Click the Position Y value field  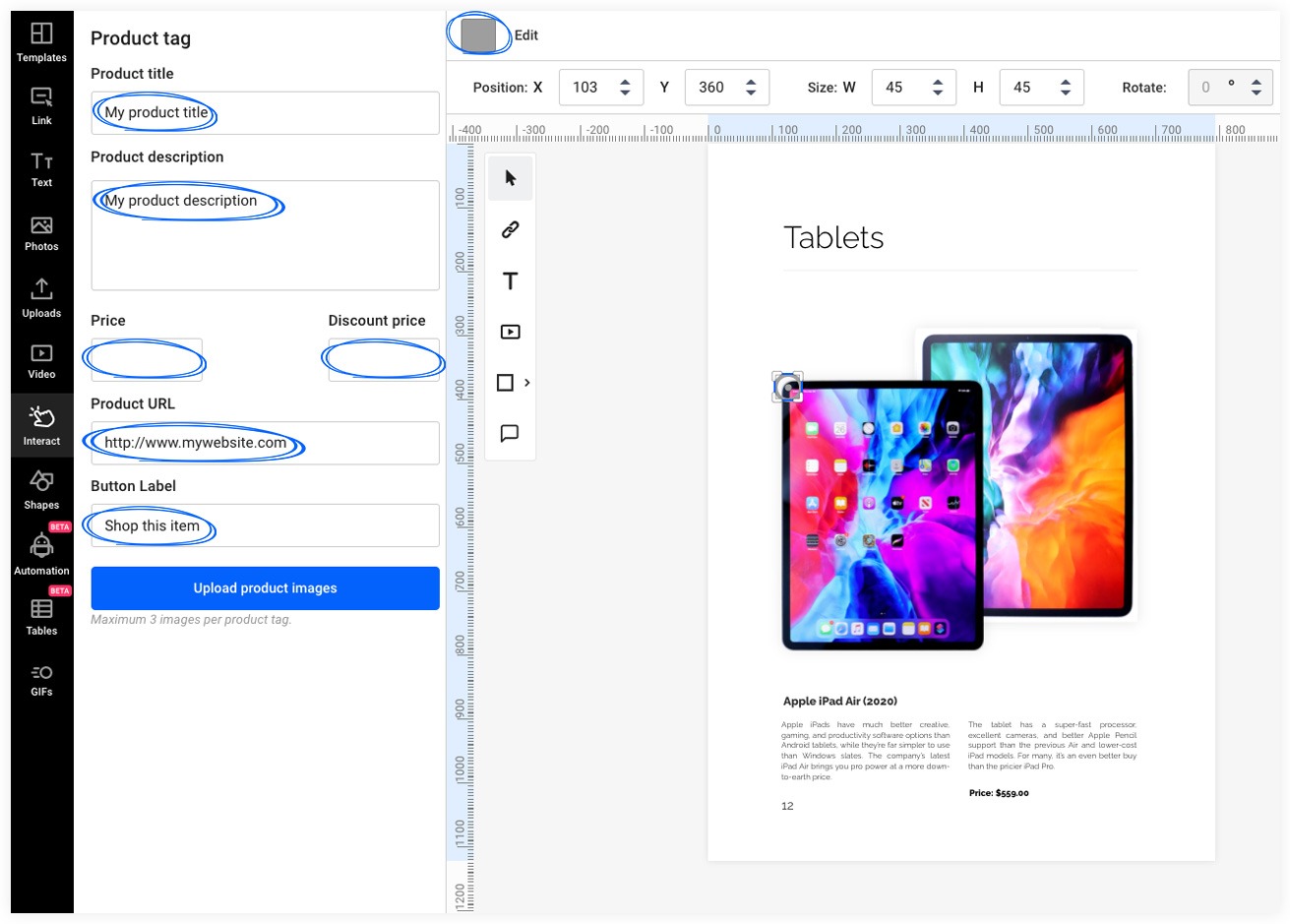pyautogui.click(x=712, y=88)
